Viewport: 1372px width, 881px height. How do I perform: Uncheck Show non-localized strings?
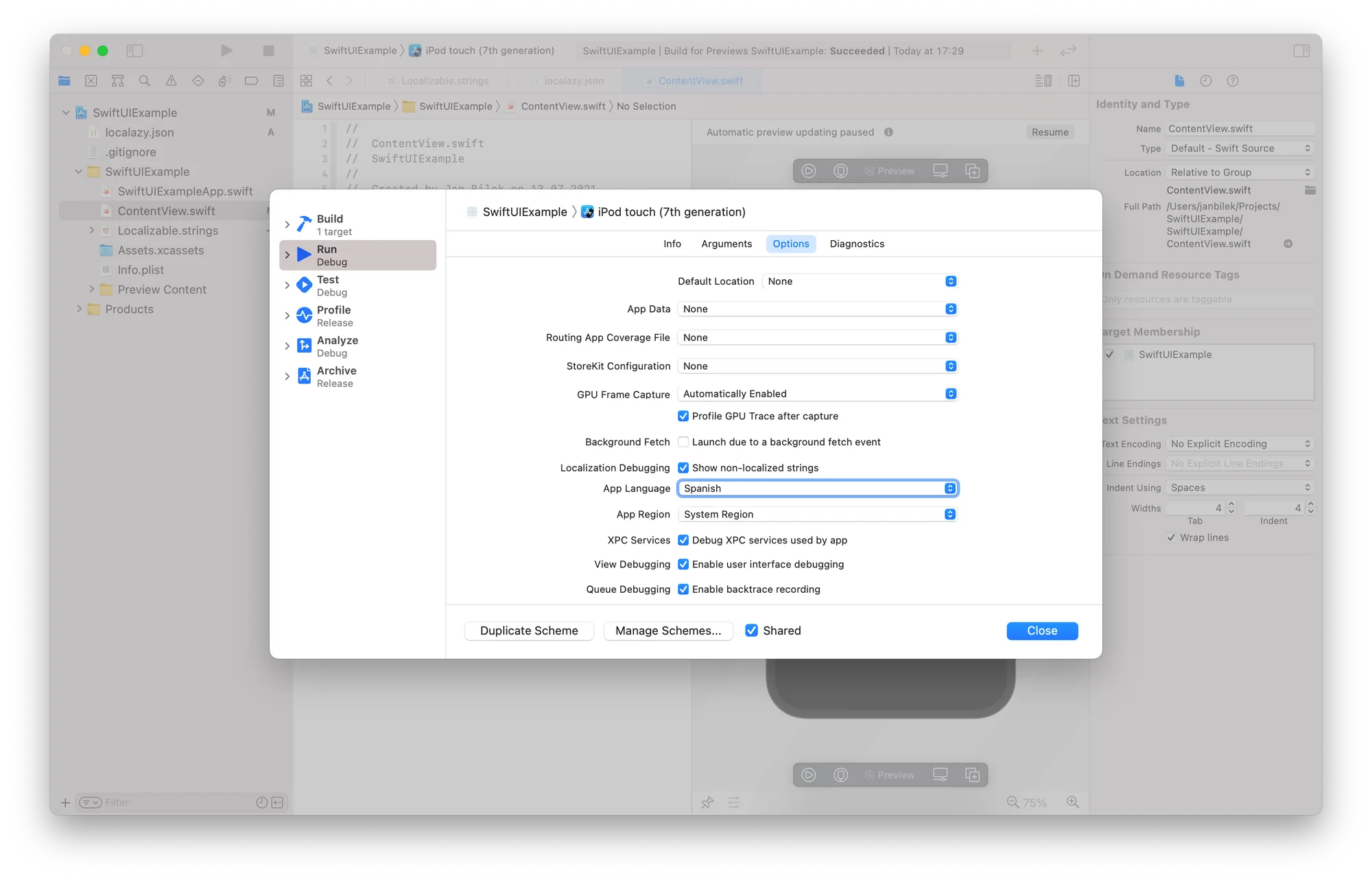[683, 468]
